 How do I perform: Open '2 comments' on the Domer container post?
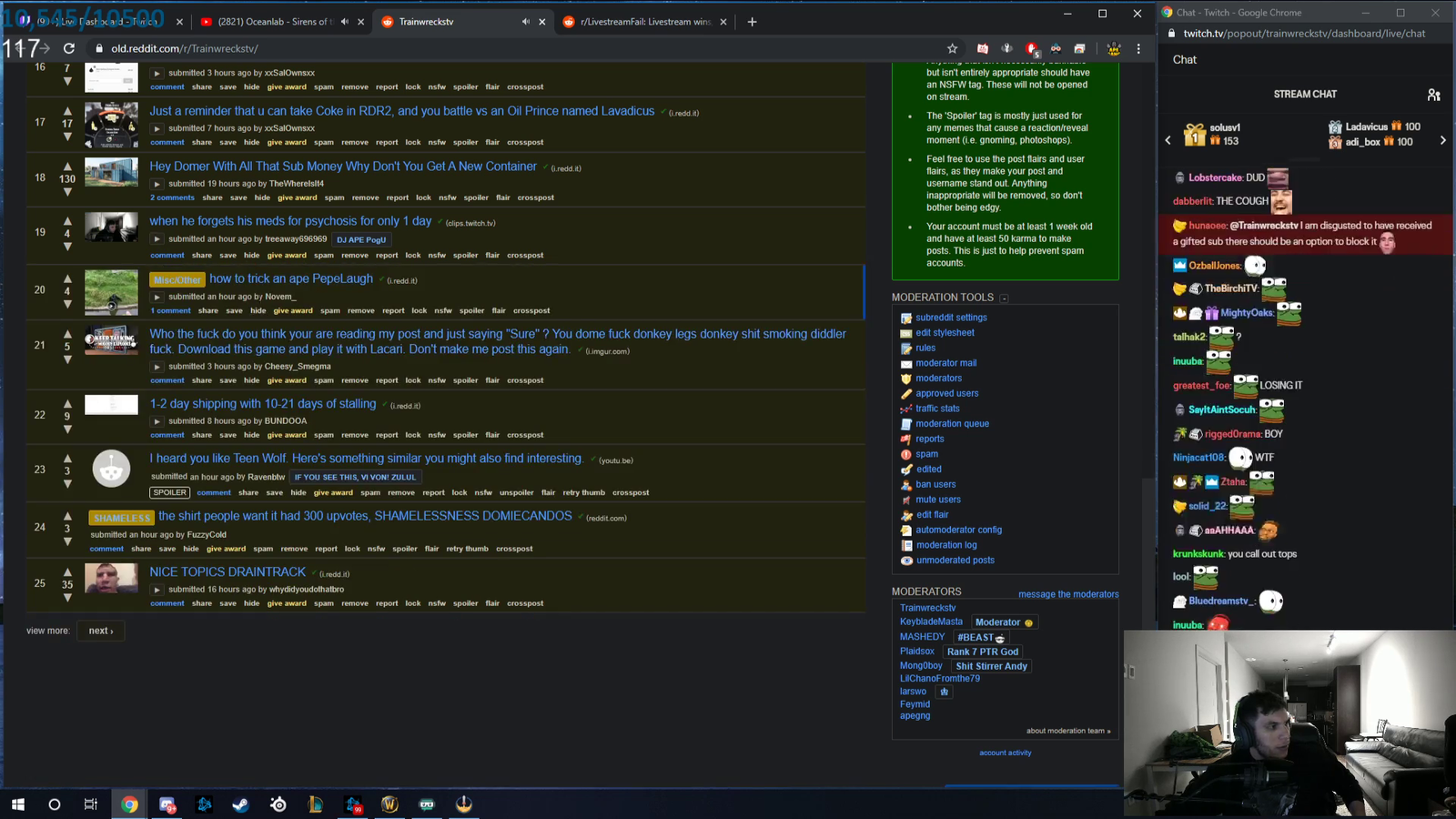173,197
